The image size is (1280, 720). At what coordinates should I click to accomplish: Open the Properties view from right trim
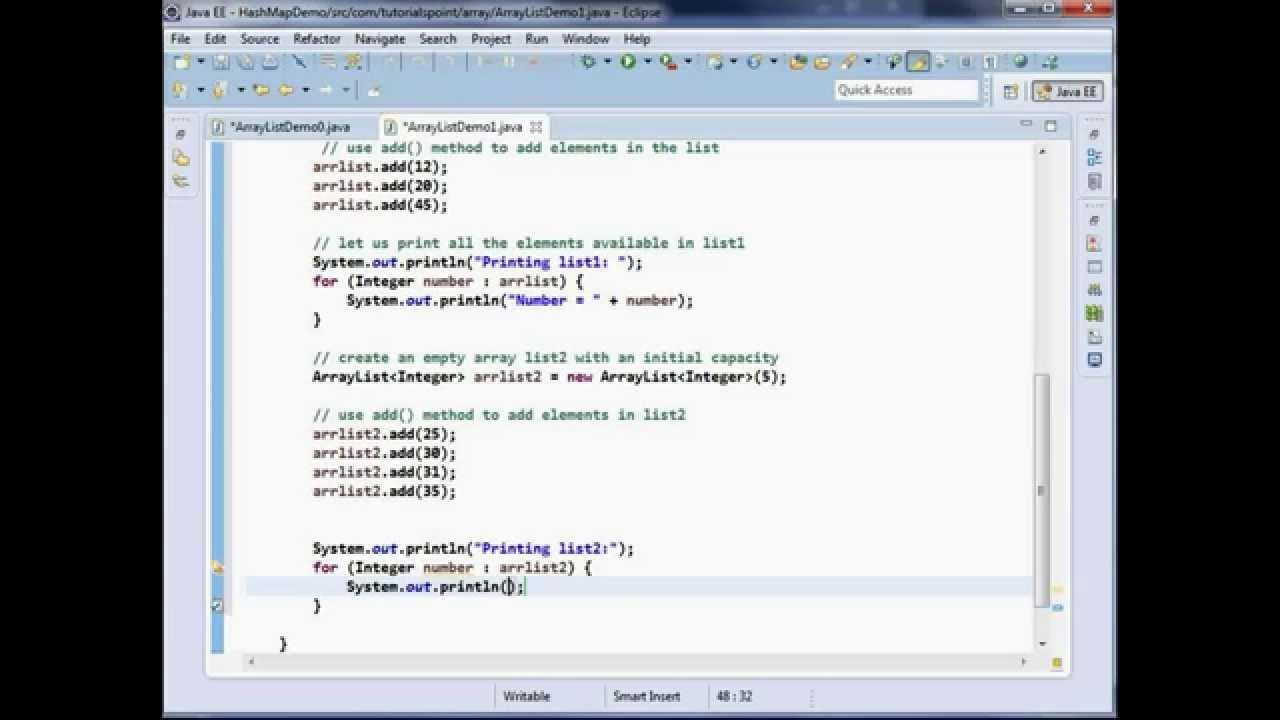1094,267
